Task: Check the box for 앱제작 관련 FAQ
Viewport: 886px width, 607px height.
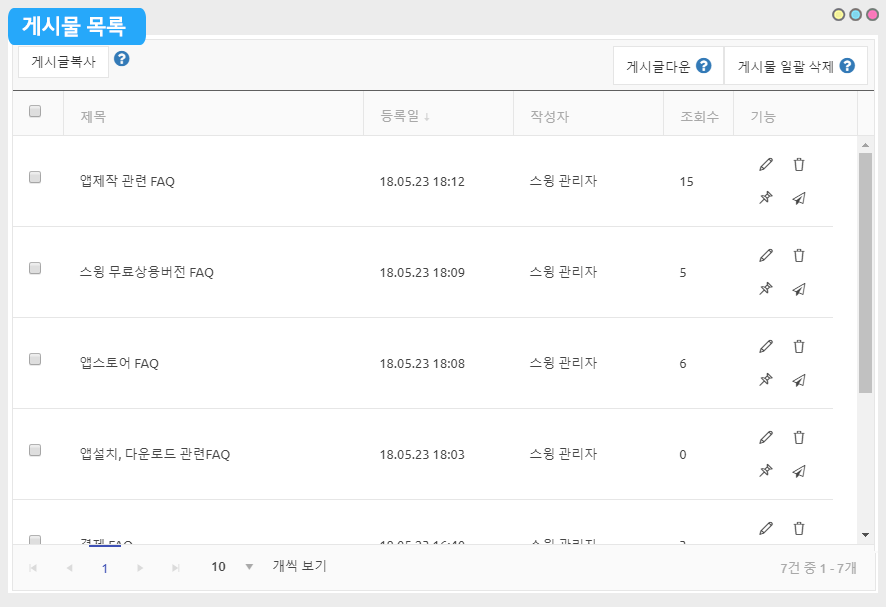Action: coord(35,177)
